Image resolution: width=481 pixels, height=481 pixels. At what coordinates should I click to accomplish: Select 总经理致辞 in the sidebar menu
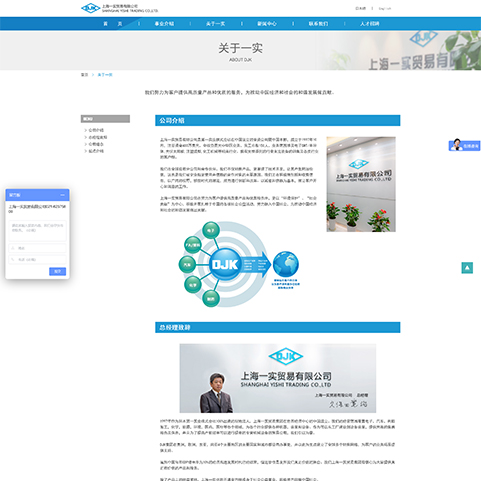tap(98, 137)
